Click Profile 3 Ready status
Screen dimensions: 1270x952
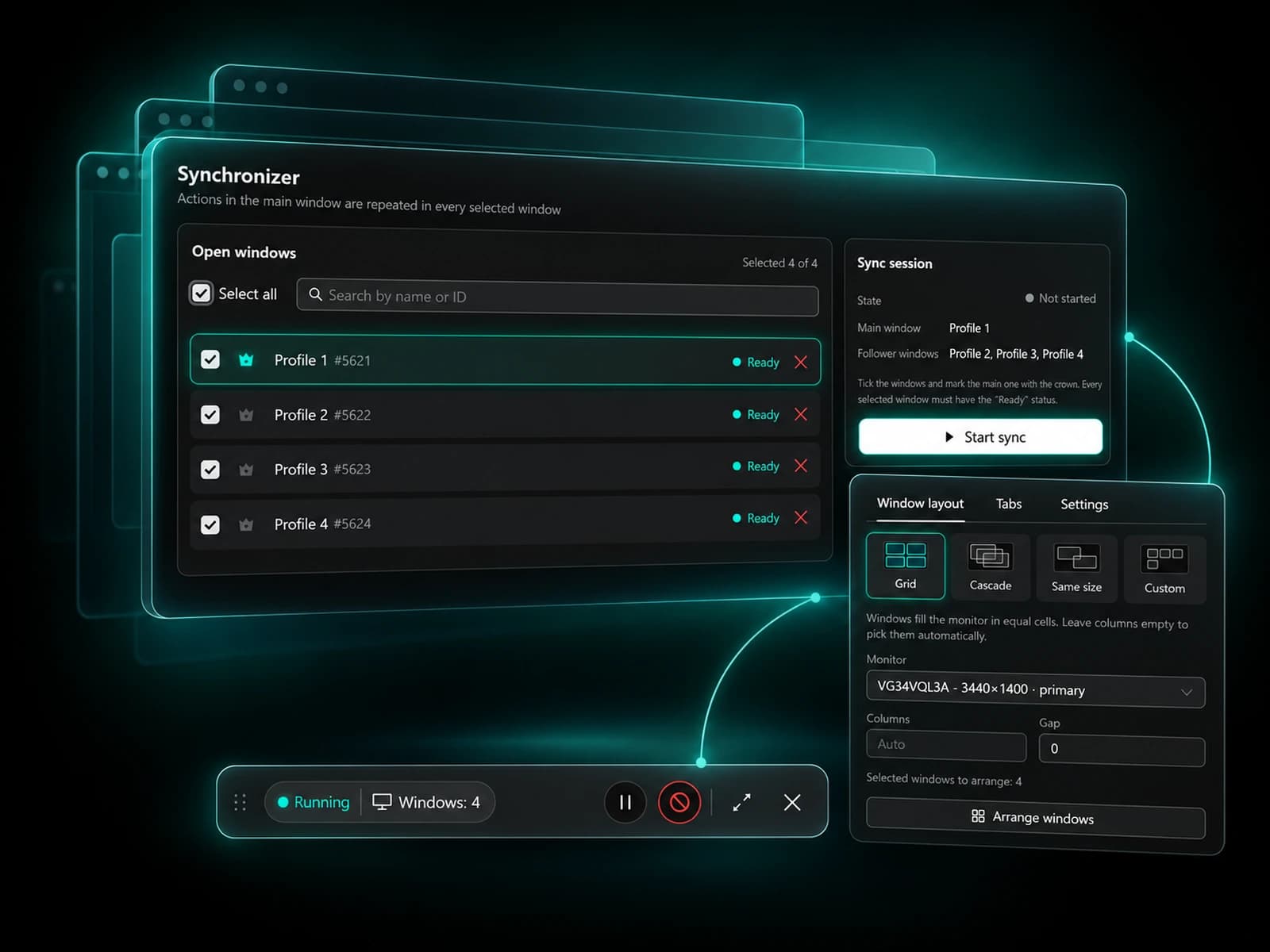click(x=756, y=466)
